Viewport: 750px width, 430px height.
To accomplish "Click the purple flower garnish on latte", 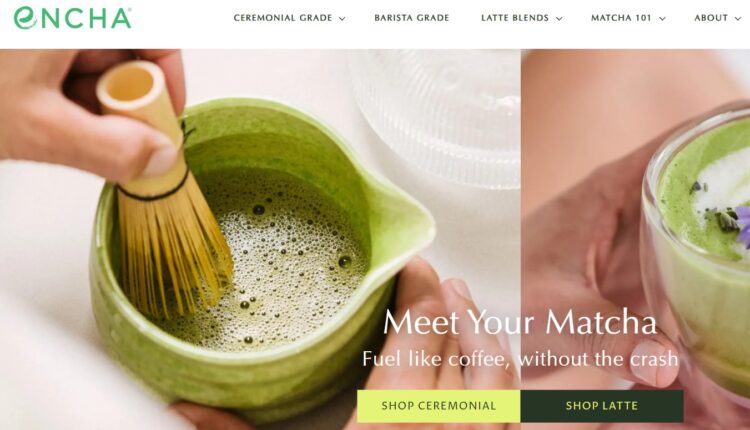I will [743, 227].
